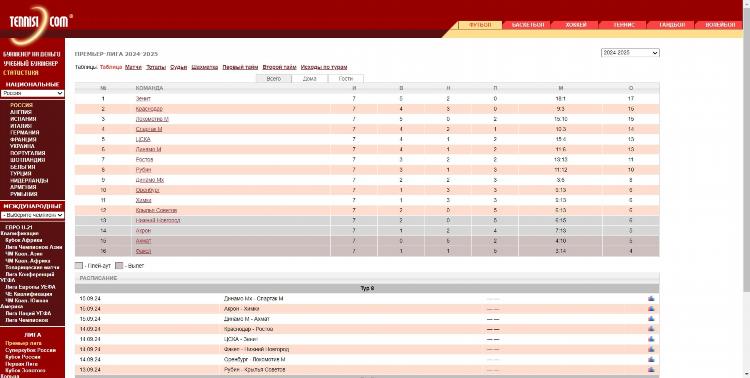The image size is (750, 378).
Task: Open the international championship selection dropdown
Action: 33,215
